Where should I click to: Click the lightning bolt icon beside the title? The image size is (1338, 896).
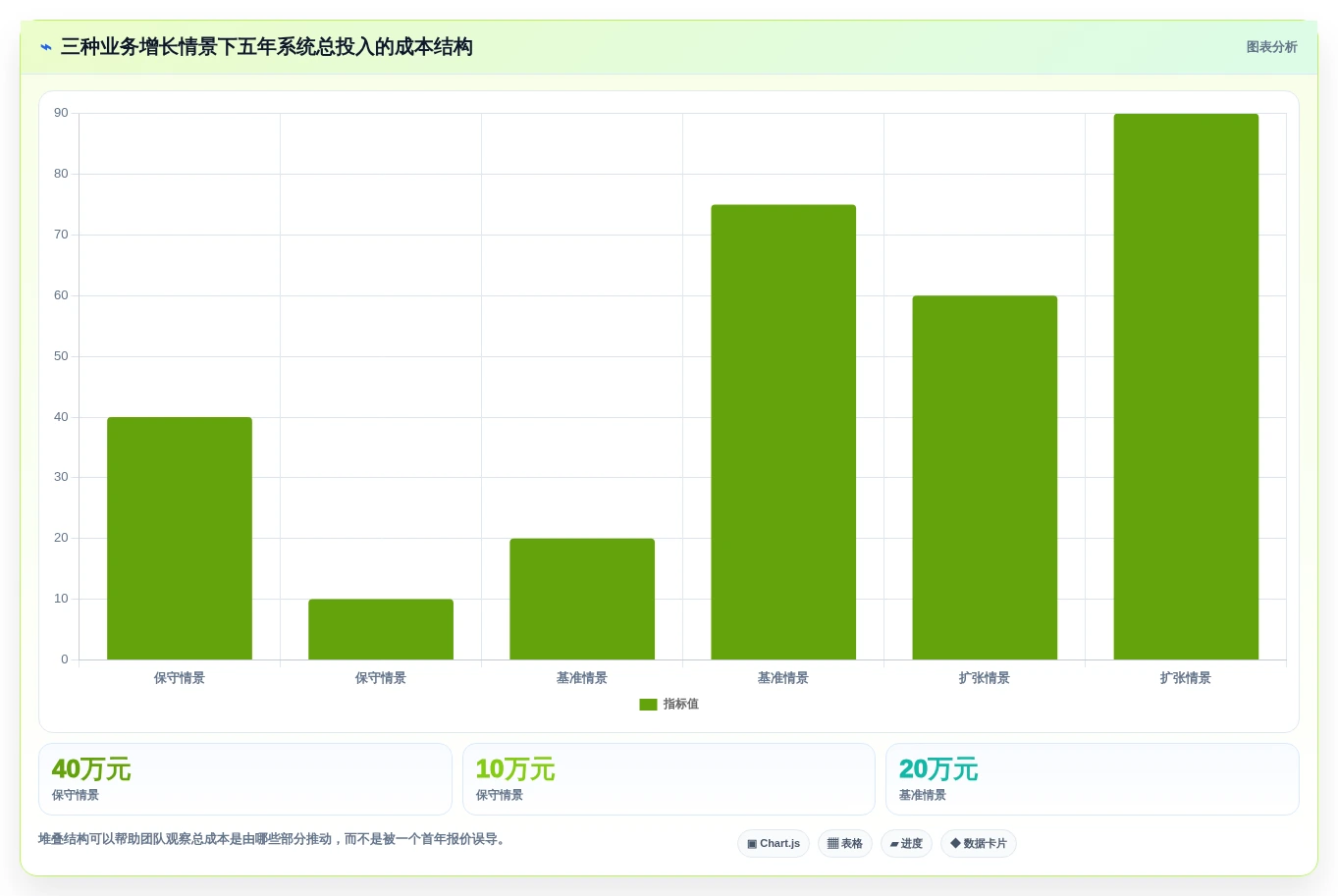point(46,47)
